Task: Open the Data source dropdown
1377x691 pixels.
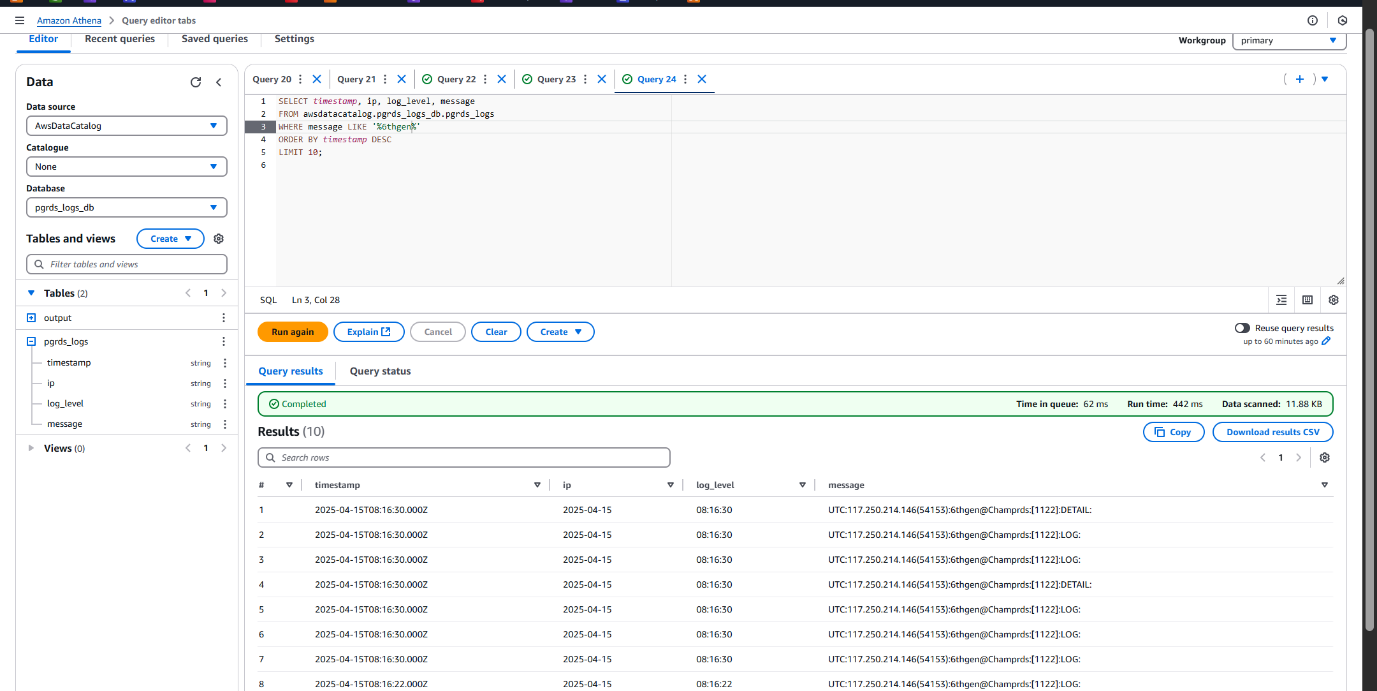Action: click(x=127, y=126)
